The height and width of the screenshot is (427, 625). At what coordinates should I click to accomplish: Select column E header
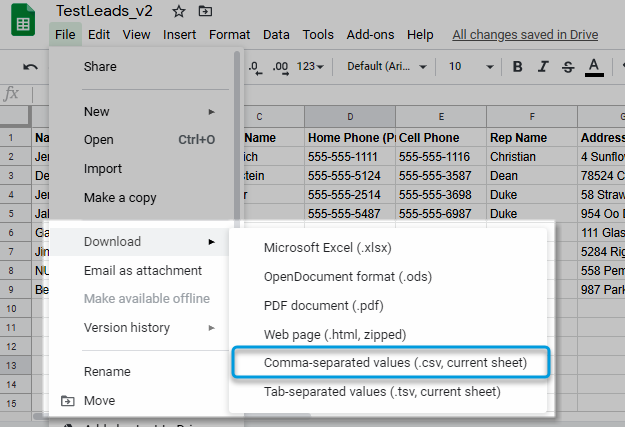click(441, 117)
